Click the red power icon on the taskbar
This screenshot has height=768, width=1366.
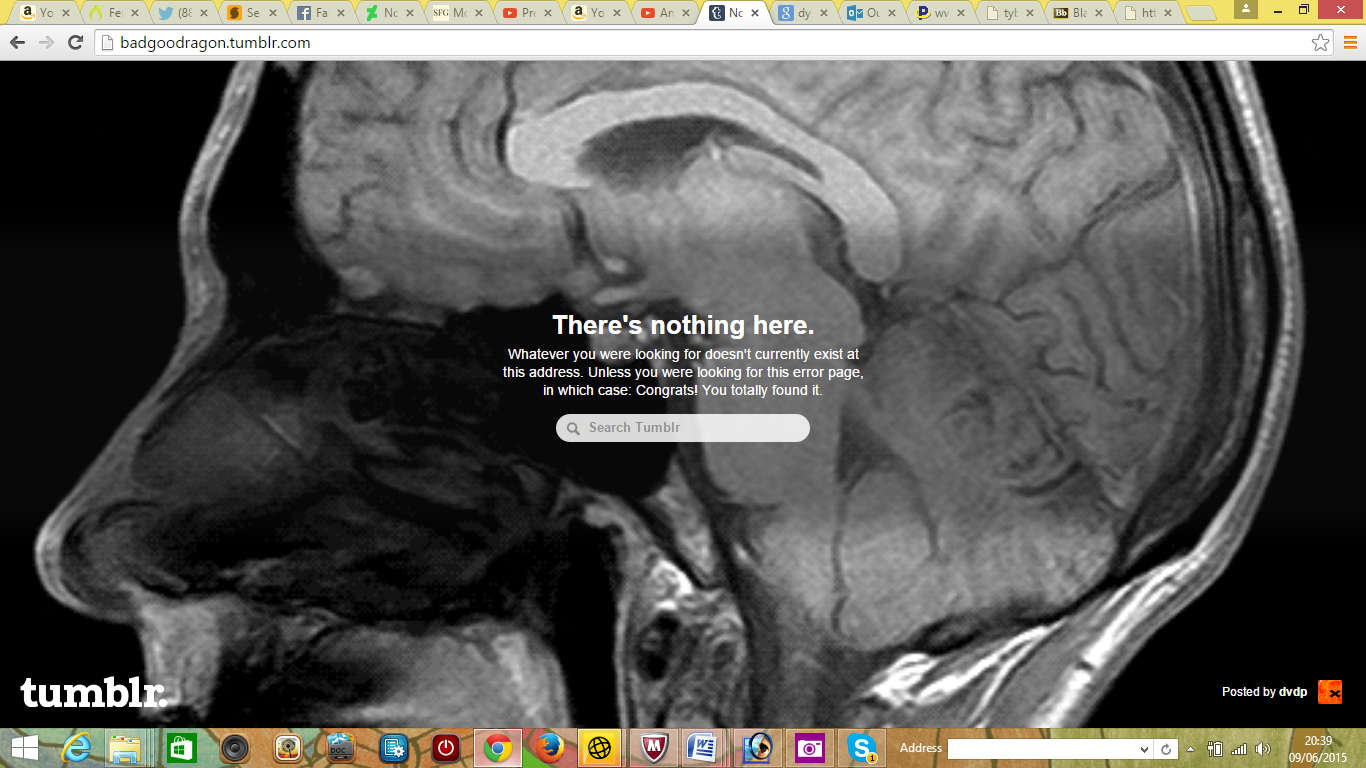pos(446,748)
